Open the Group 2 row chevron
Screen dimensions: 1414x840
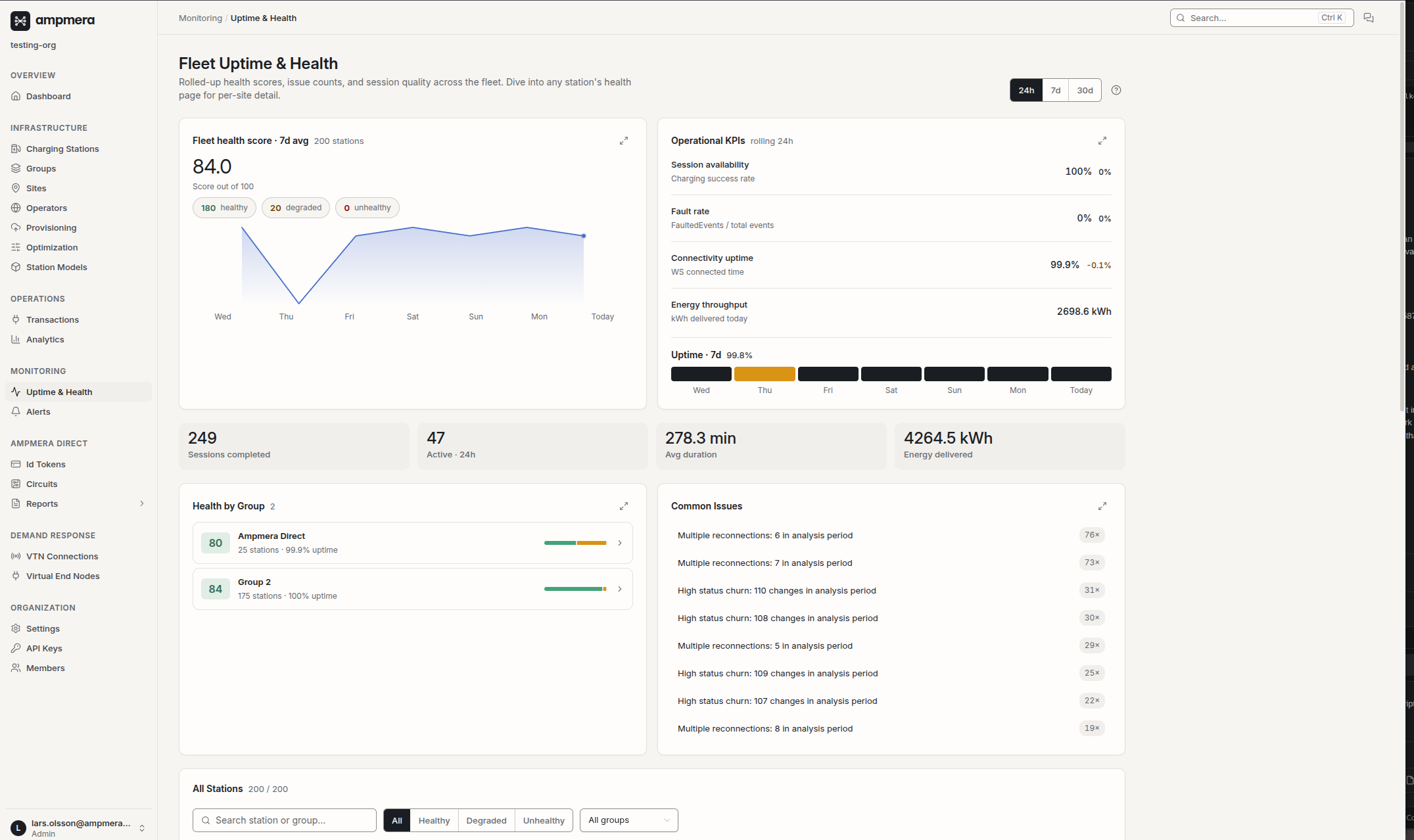(x=619, y=589)
